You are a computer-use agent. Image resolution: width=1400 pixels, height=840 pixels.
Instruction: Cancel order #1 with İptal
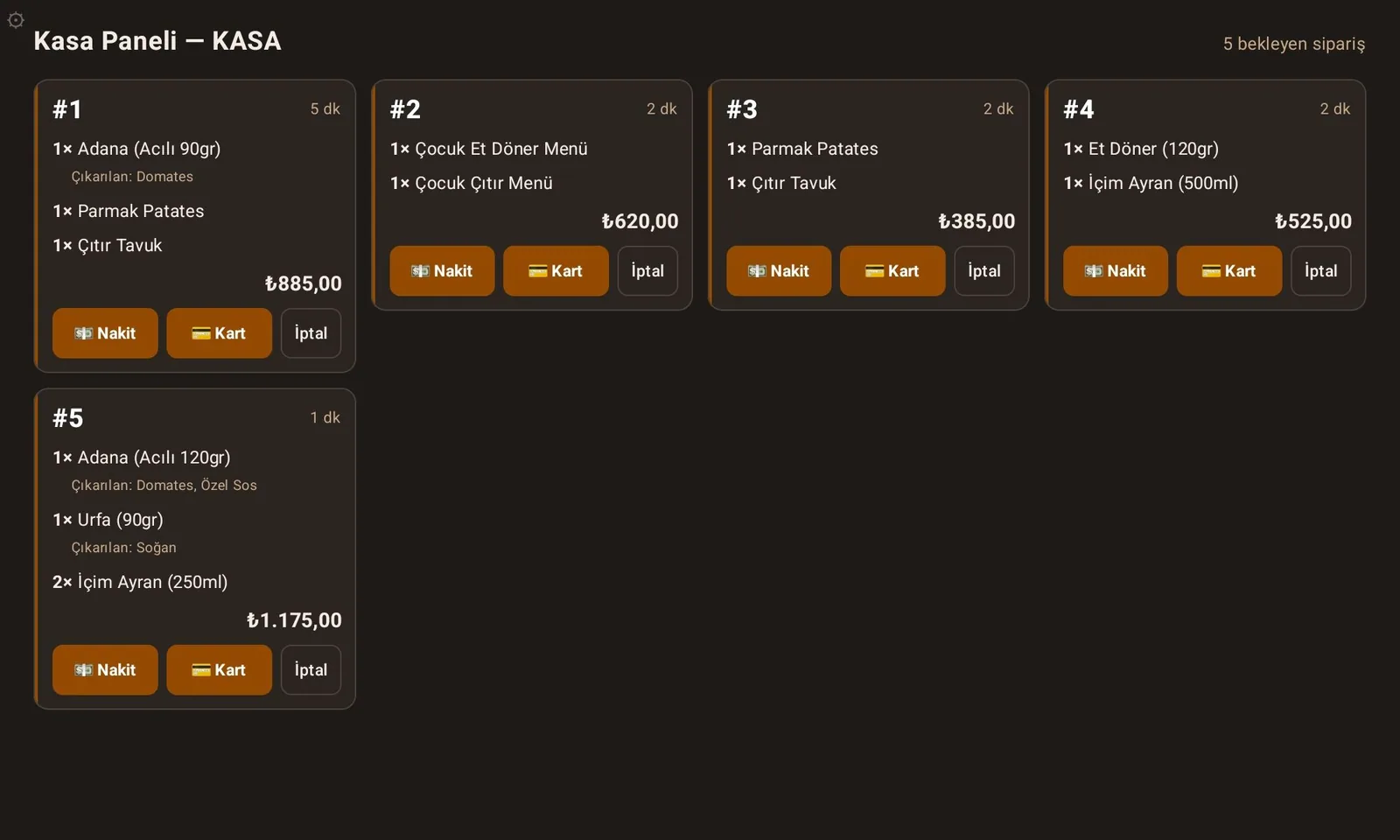pos(311,333)
